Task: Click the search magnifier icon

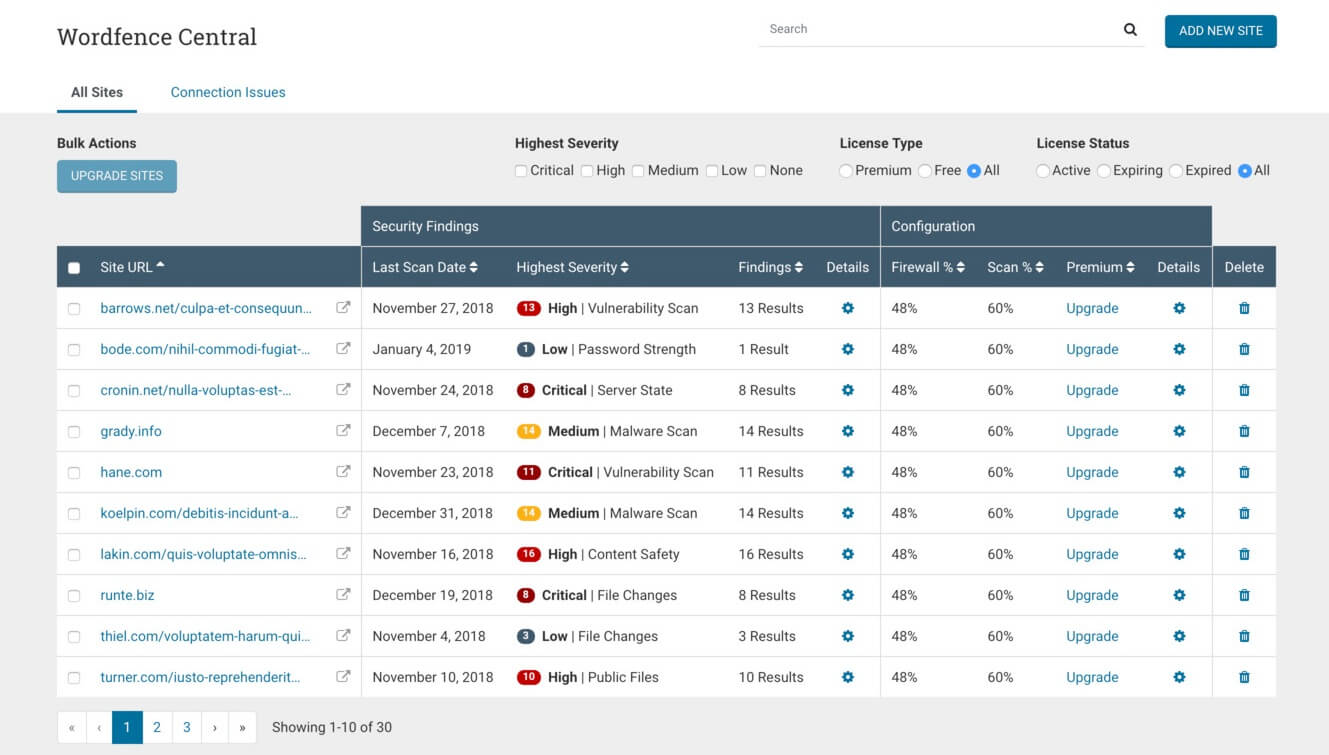Action: [x=1130, y=30]
